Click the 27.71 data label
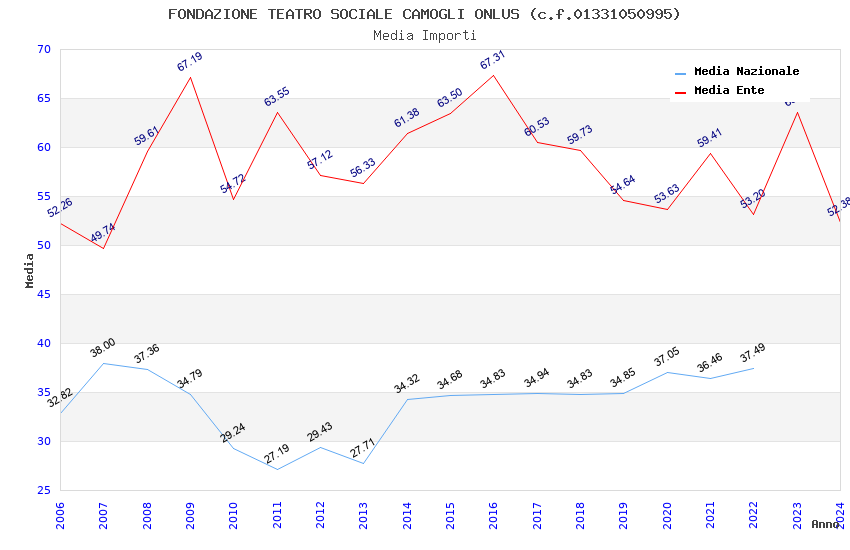This screenshot has width=850, height=550. [363, 448]
